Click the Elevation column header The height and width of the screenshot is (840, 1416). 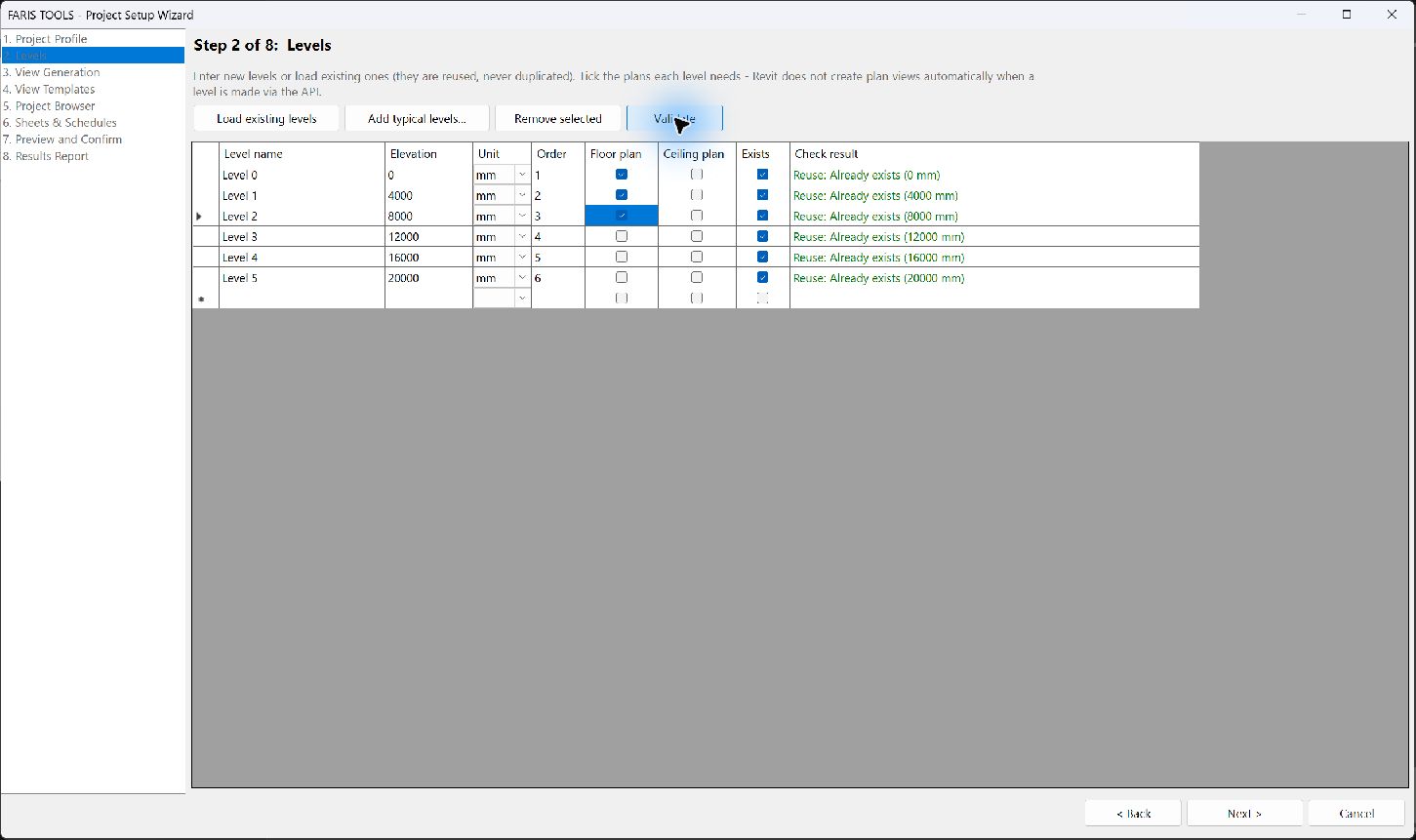tap(429, 153)
